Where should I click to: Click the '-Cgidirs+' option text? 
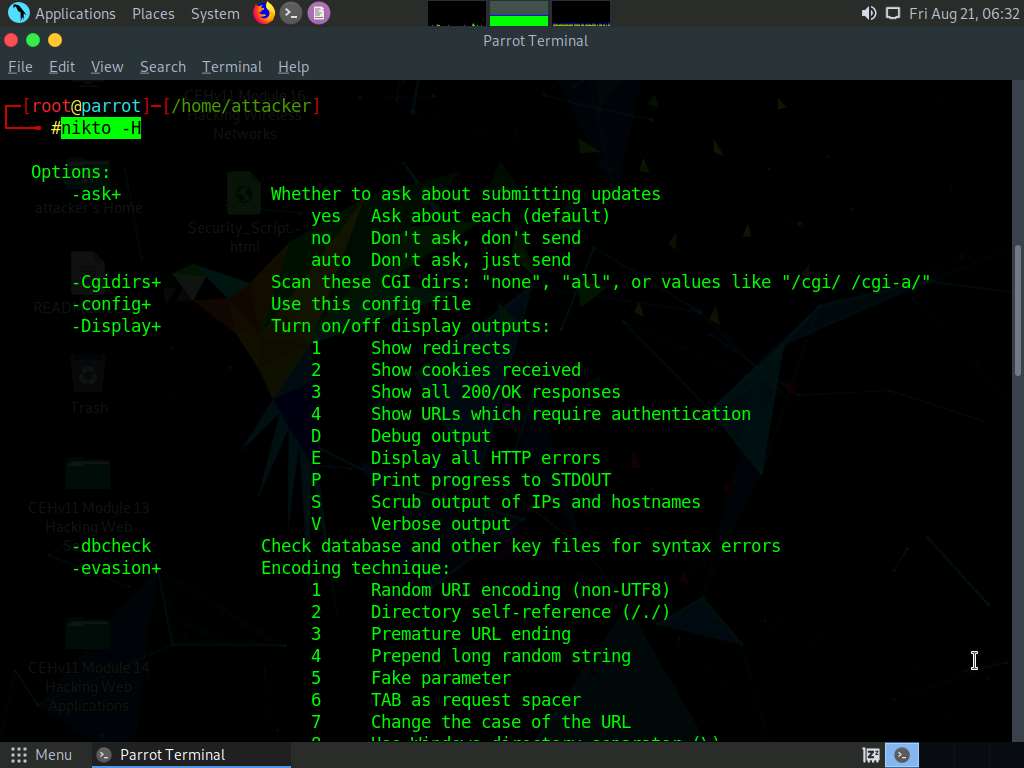click(x=116, y=282)
